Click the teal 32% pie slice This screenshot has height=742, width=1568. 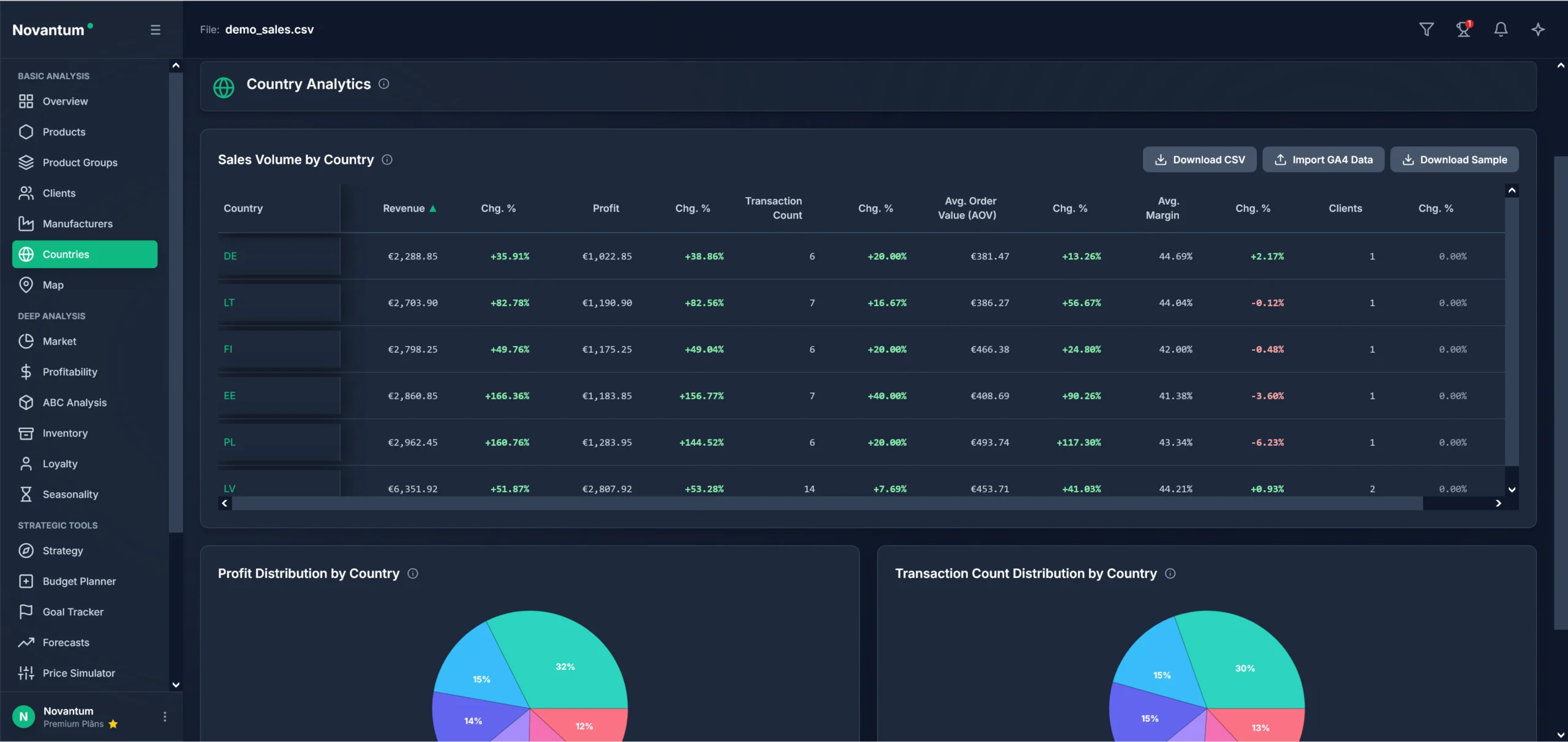[565, 666]
